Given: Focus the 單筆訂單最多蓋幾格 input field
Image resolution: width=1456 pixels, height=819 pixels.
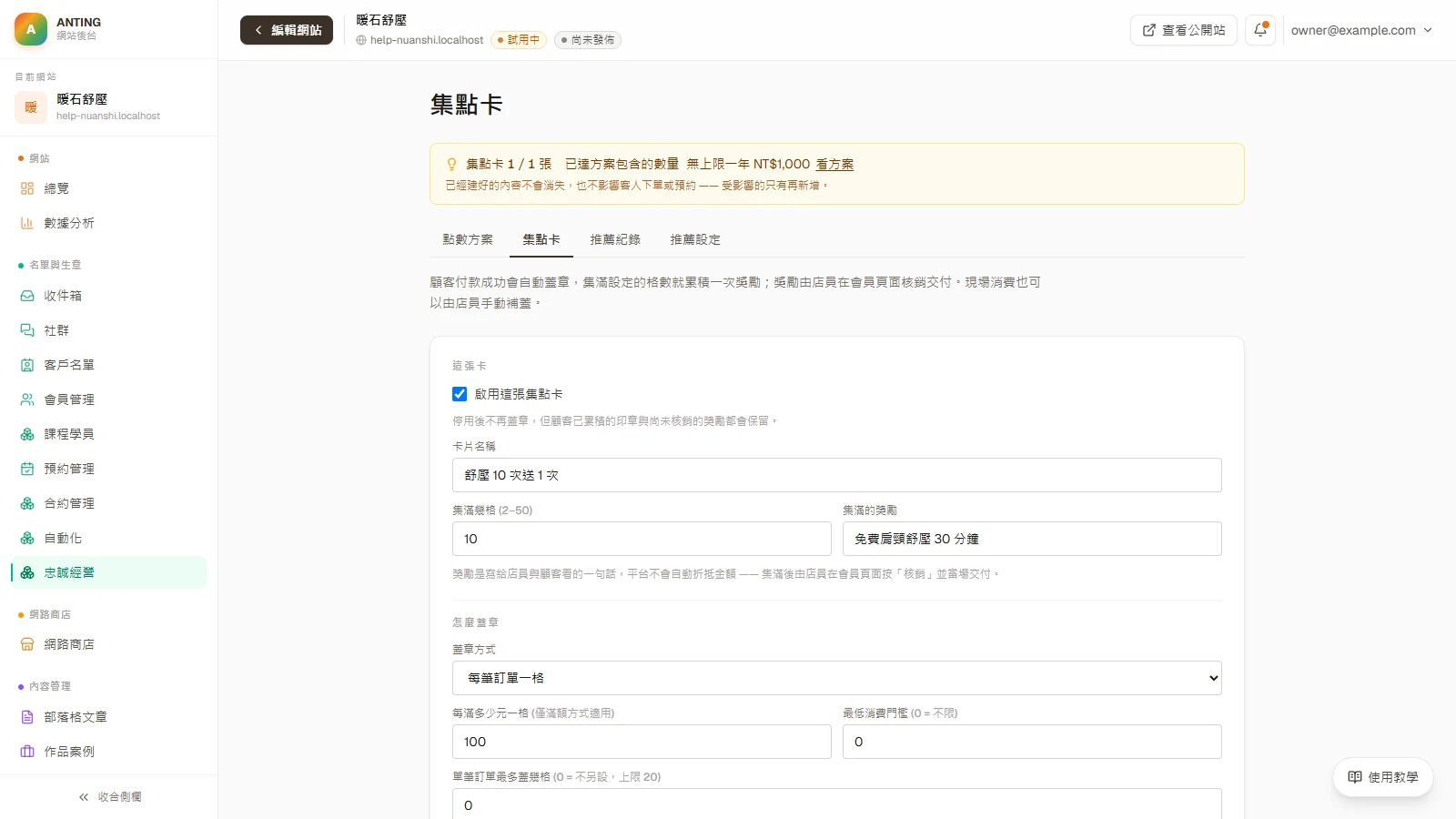Looking at the screenshot, I should coord(837,804).
